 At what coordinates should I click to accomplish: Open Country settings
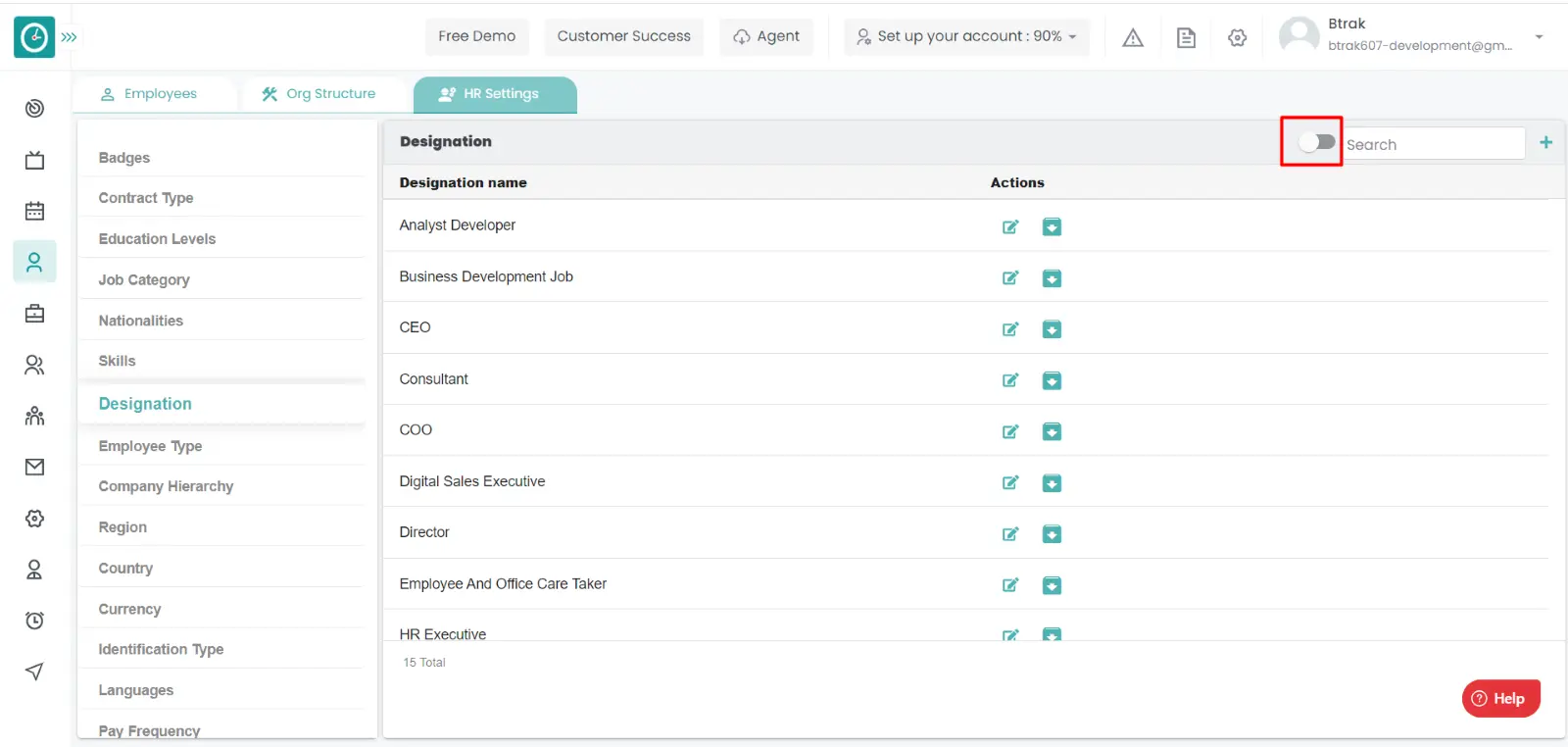tap(125, 569)
